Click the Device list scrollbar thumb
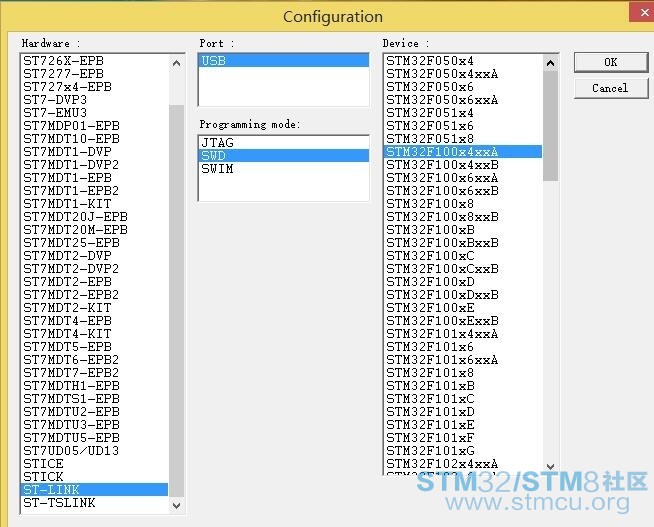This screenshot has height=527, width=654. [550, 126]
